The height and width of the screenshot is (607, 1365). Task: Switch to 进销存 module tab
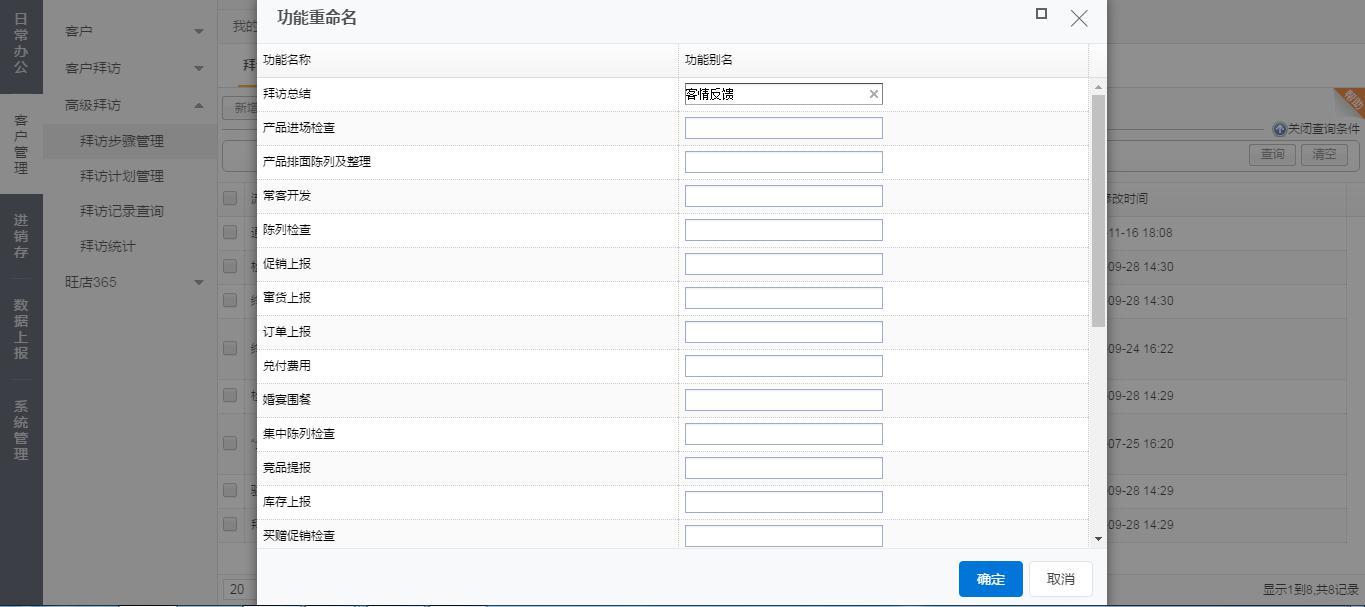[21, 236]
